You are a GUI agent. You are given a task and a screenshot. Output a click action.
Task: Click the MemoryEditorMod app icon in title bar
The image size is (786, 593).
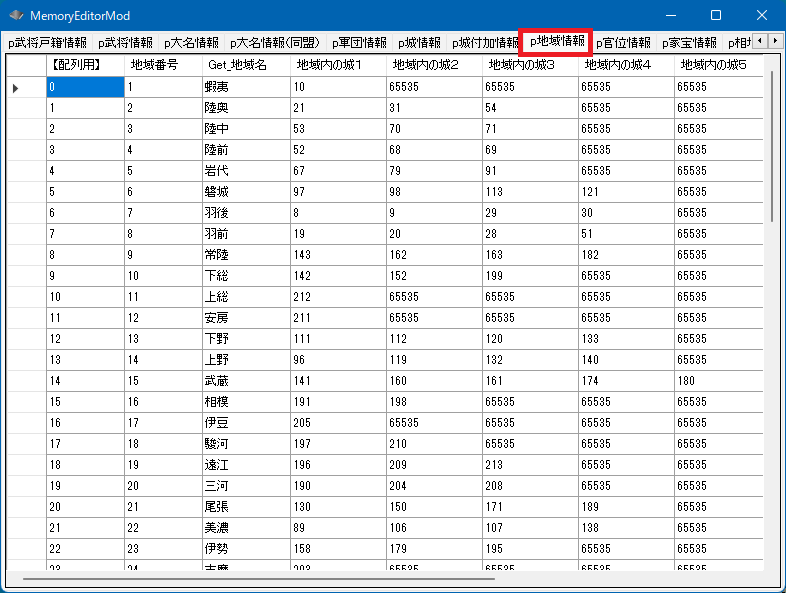click(x=16, y=16)
